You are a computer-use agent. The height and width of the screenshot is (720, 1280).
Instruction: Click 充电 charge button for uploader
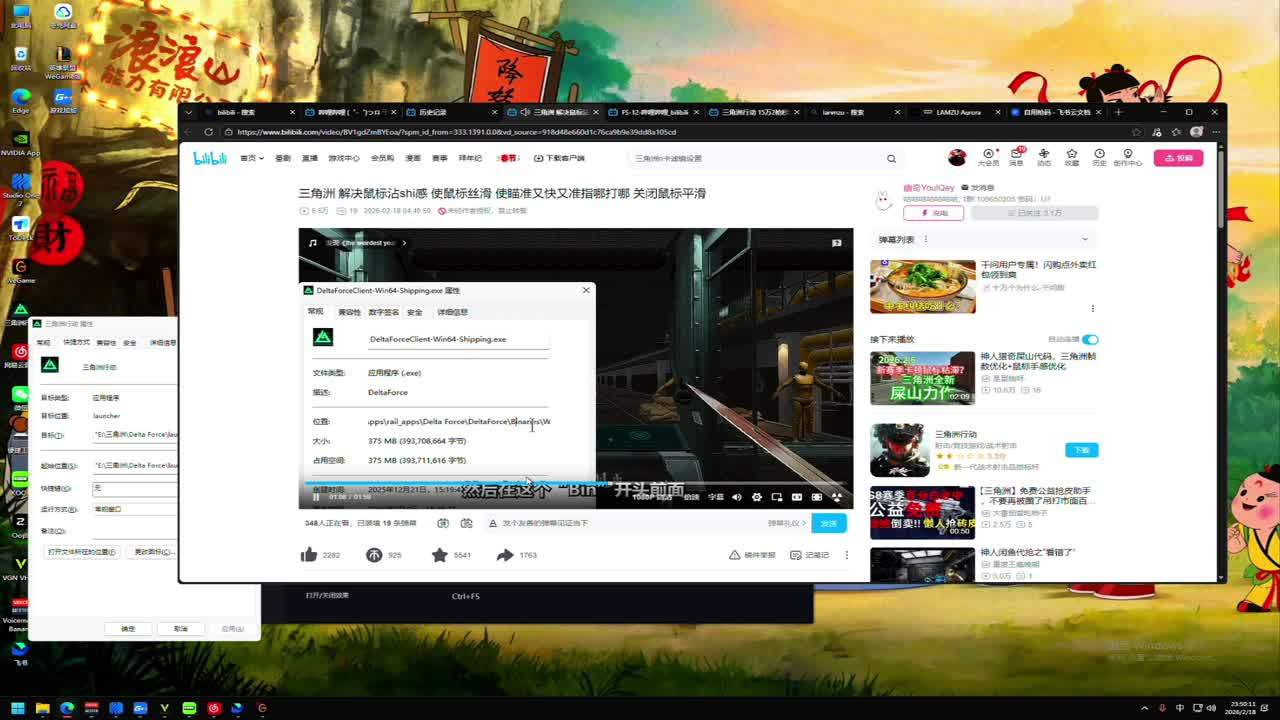(933, 213)
